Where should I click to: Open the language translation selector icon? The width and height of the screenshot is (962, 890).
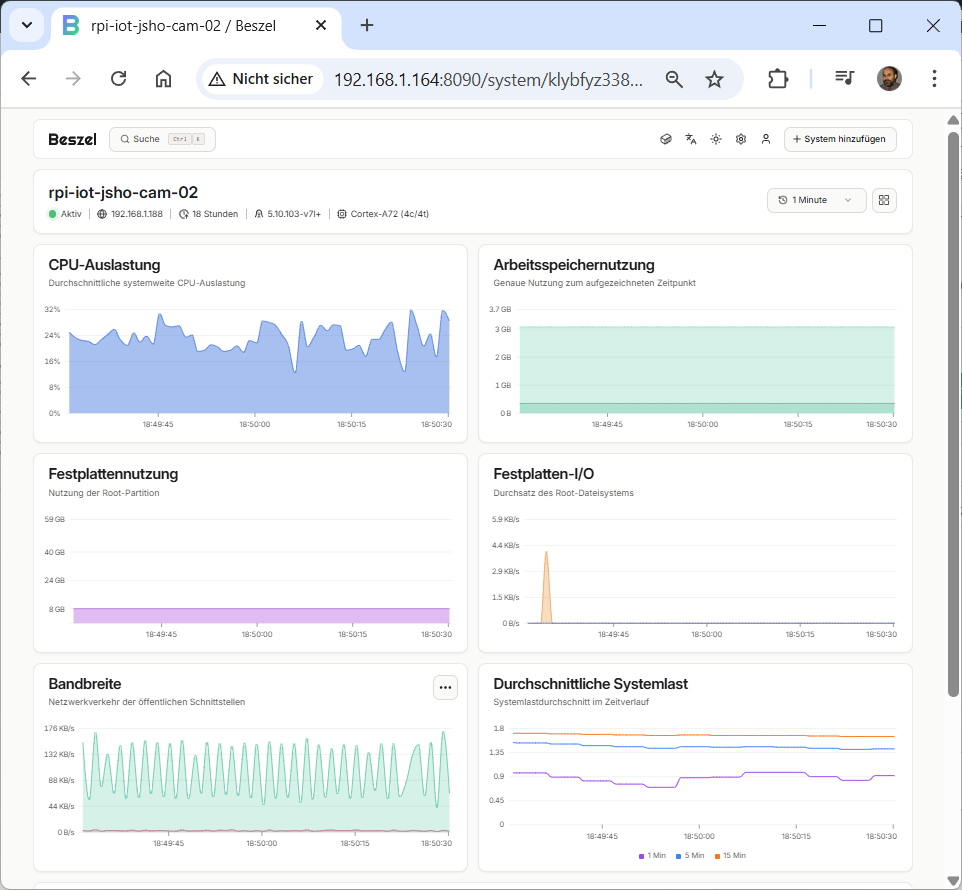point(691,140)
